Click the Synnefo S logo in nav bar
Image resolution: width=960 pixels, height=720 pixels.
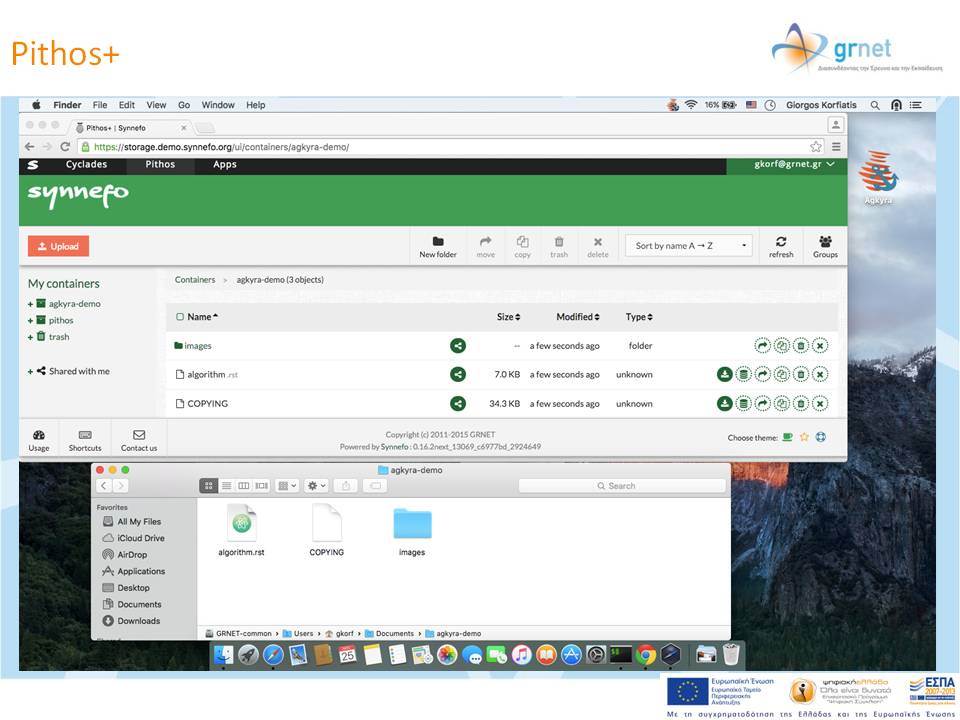33,165
